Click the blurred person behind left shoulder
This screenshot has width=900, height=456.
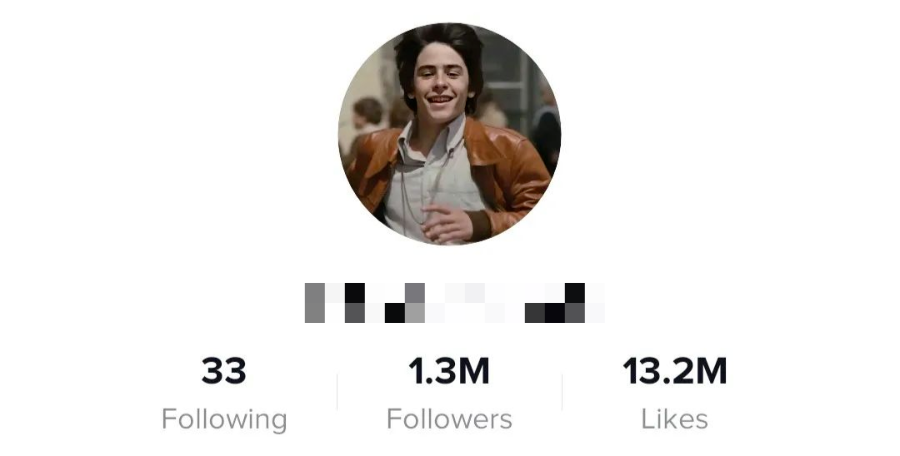pyautogui.click(x=367, y=115)
